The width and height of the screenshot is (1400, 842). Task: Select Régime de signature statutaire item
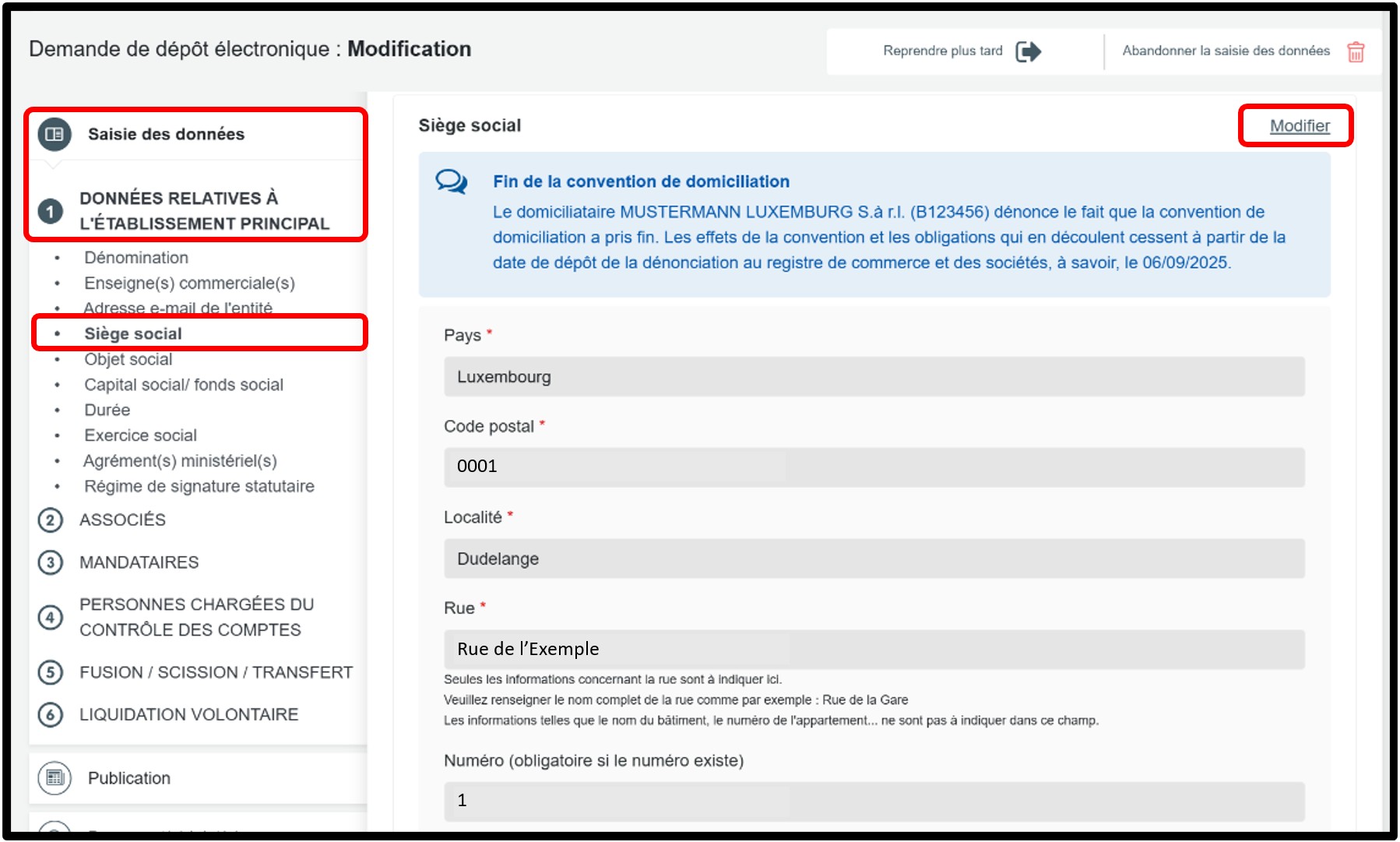pos(199,486)
